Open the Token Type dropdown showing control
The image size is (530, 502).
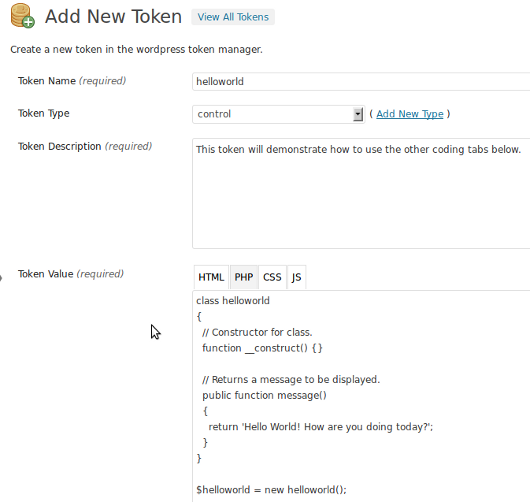click(279, 114)
